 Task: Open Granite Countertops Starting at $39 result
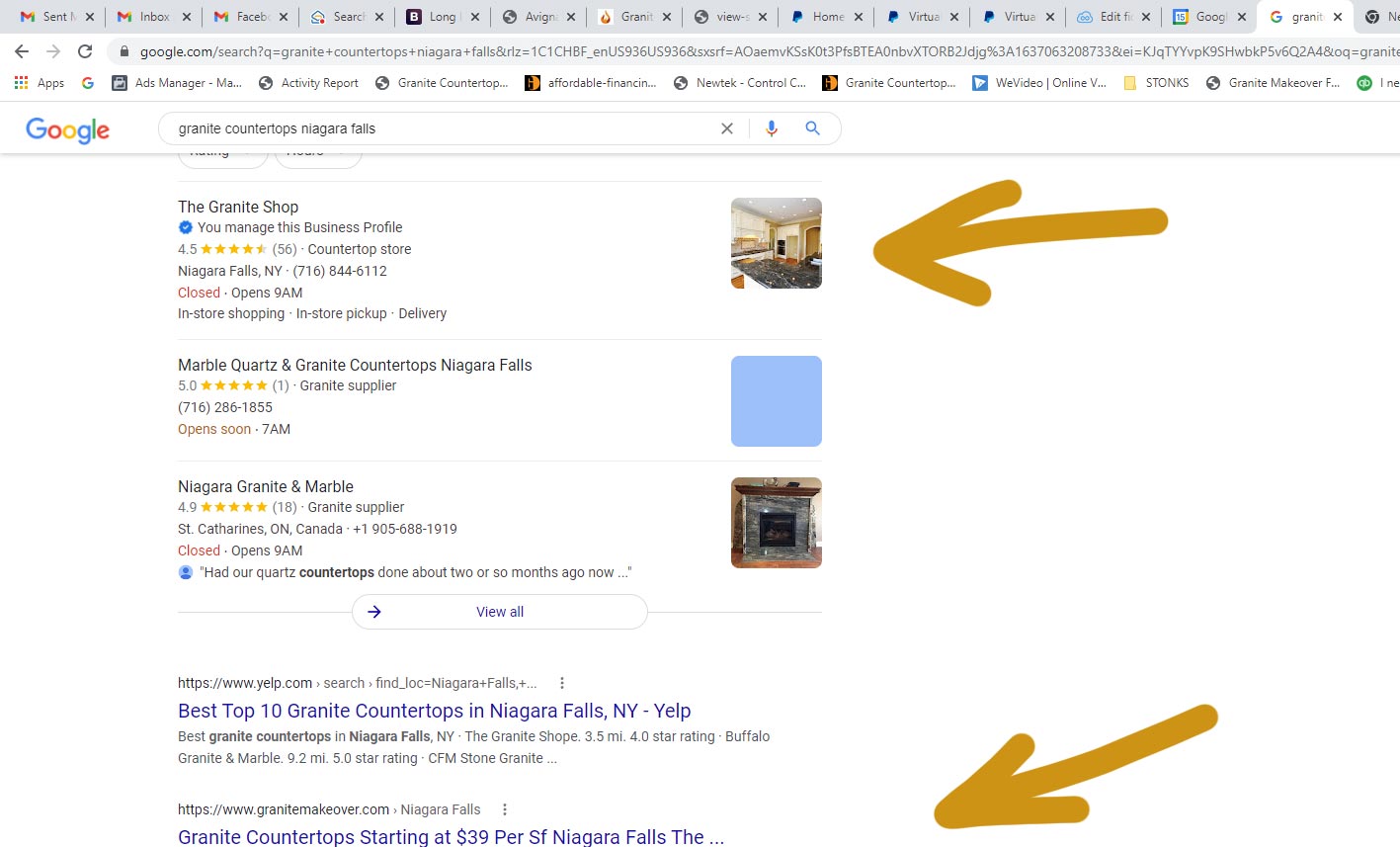[452, 836]
